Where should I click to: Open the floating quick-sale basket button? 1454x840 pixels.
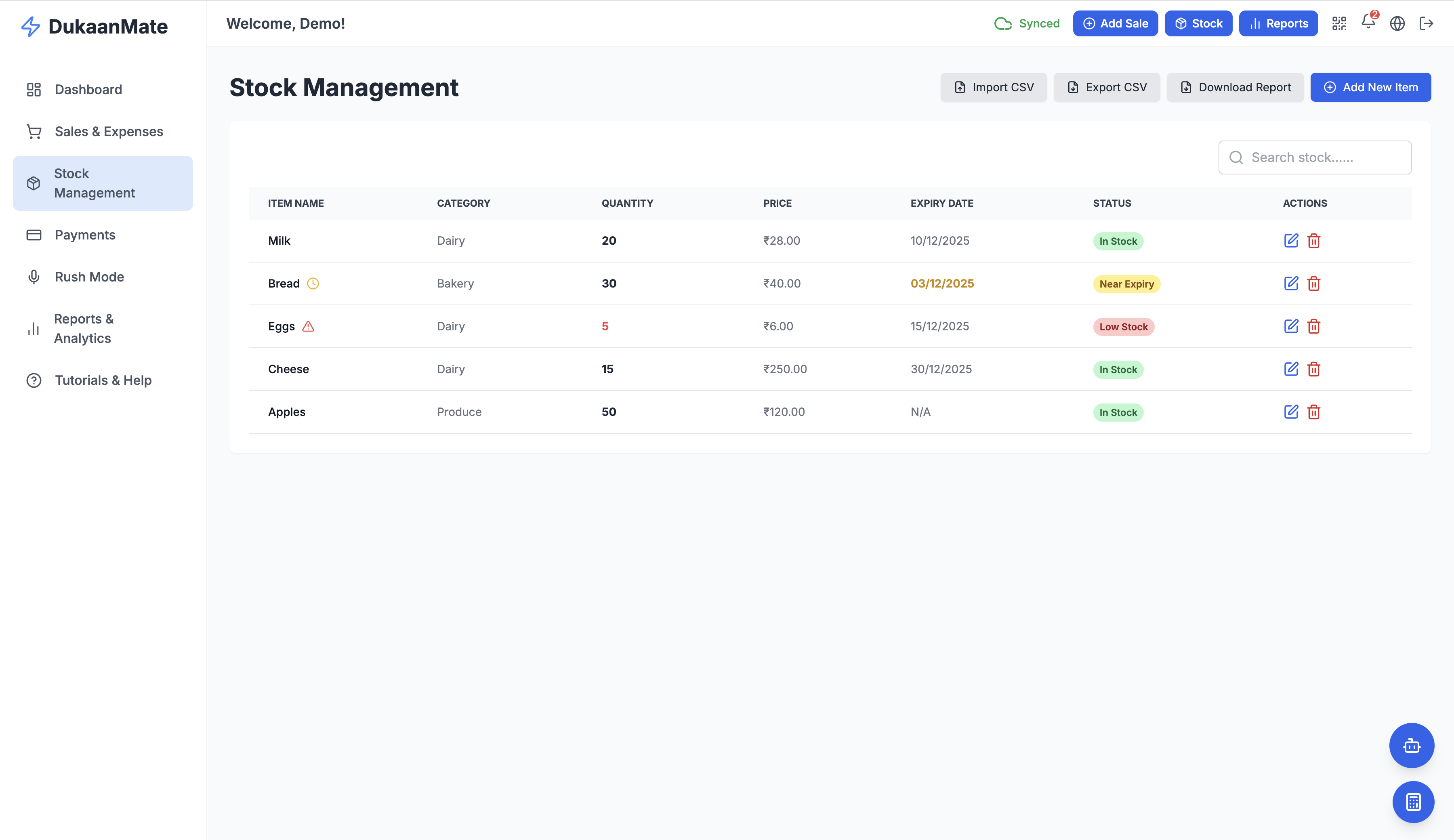(x=1412, y=745)
